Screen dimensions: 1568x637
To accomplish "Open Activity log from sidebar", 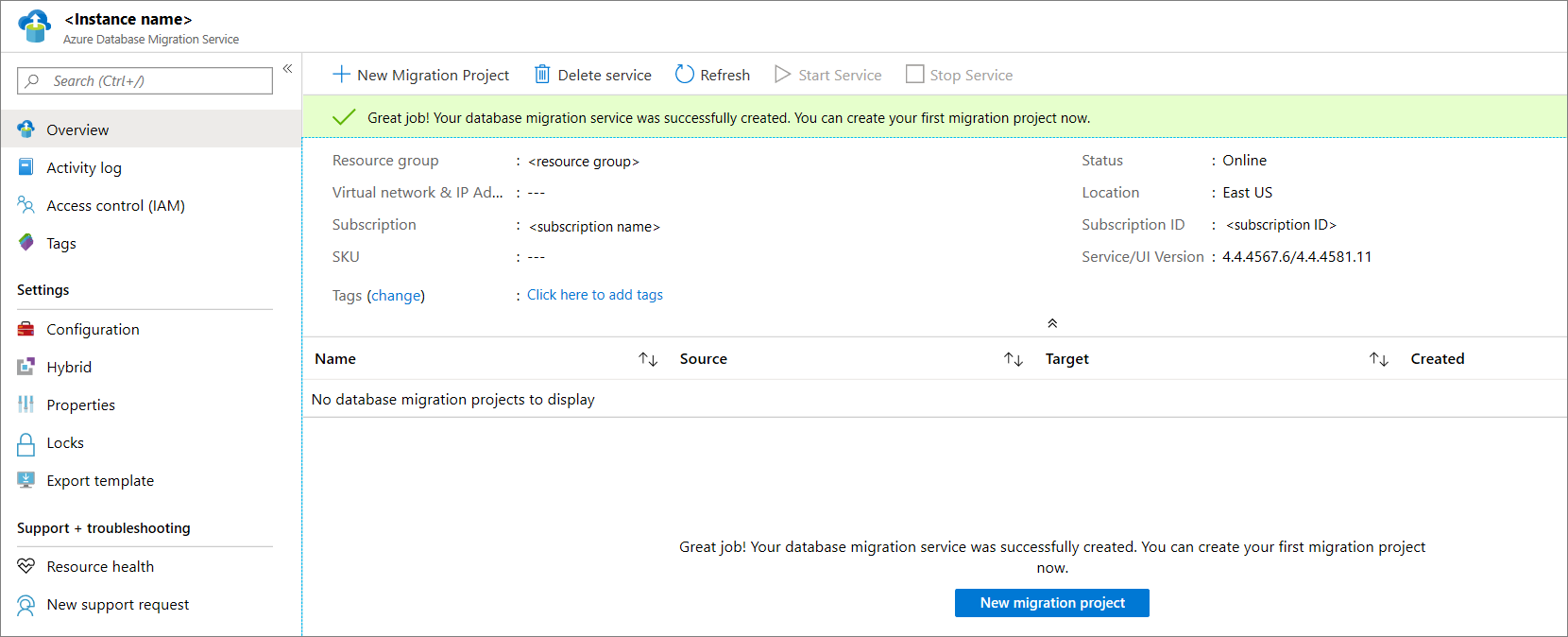I will 84,168.
